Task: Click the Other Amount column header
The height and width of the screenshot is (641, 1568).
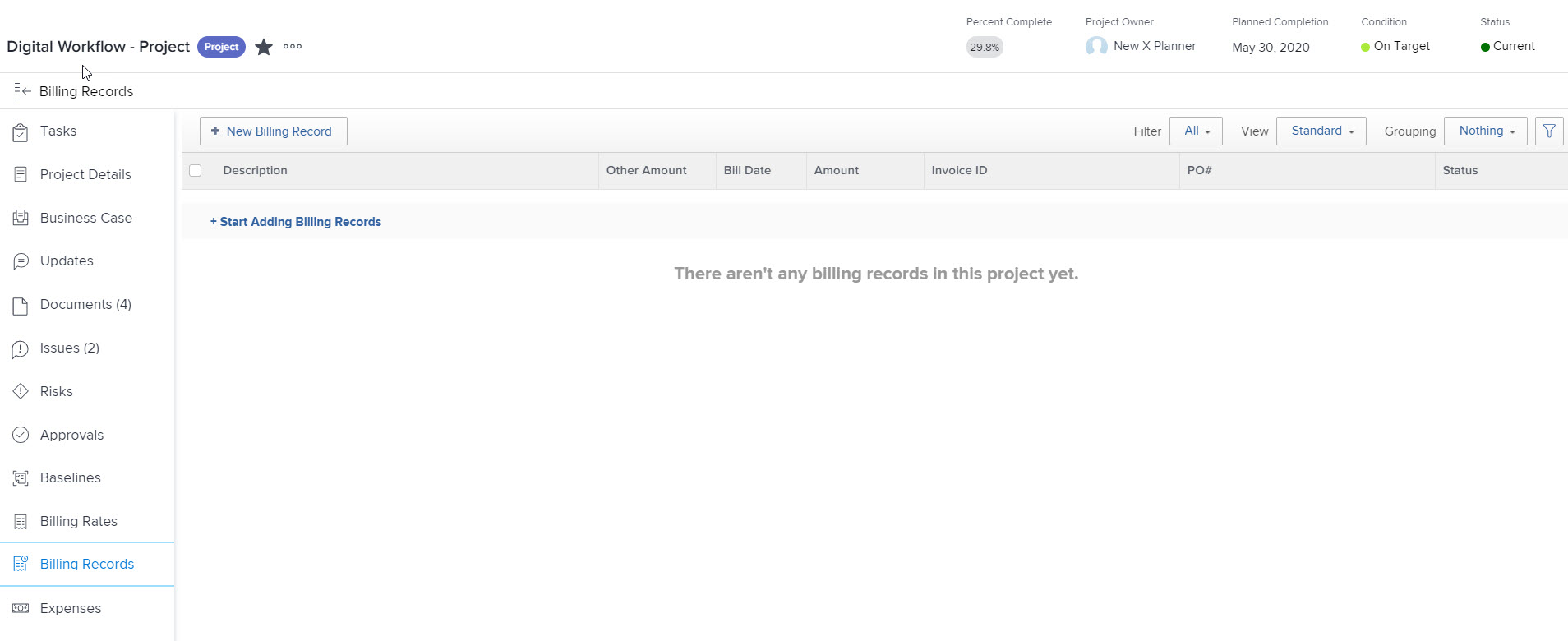Action: point(647,171)
